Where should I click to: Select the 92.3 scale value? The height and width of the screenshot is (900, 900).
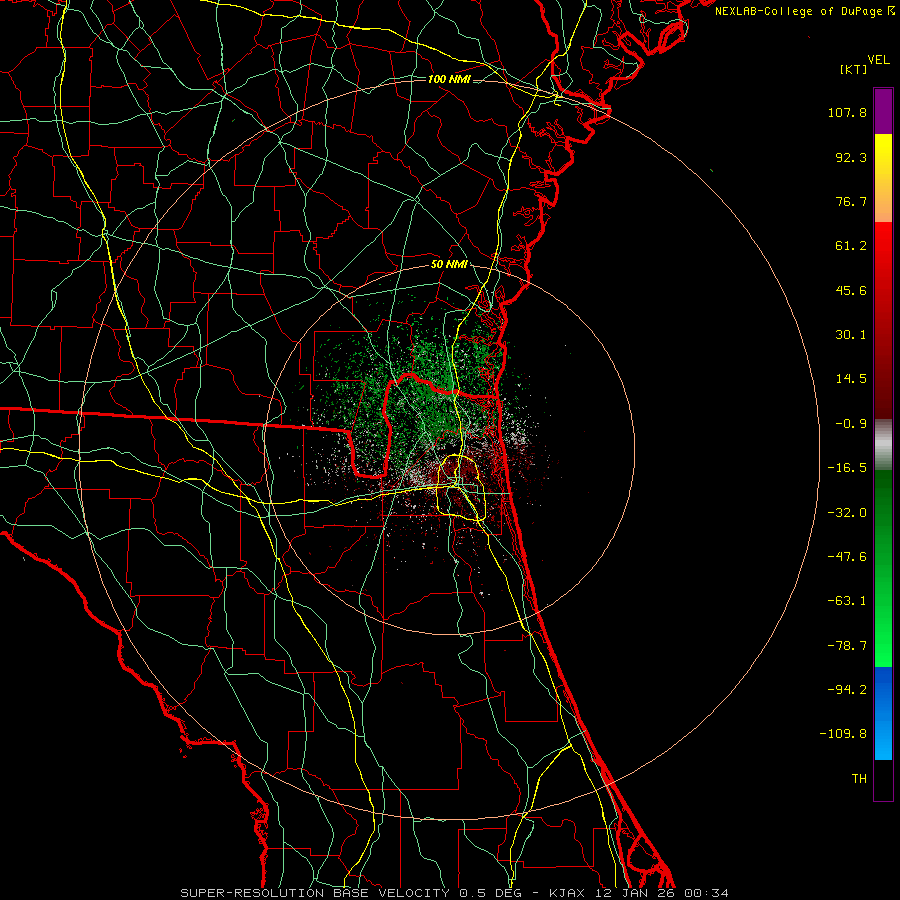(x=851, y=157)
